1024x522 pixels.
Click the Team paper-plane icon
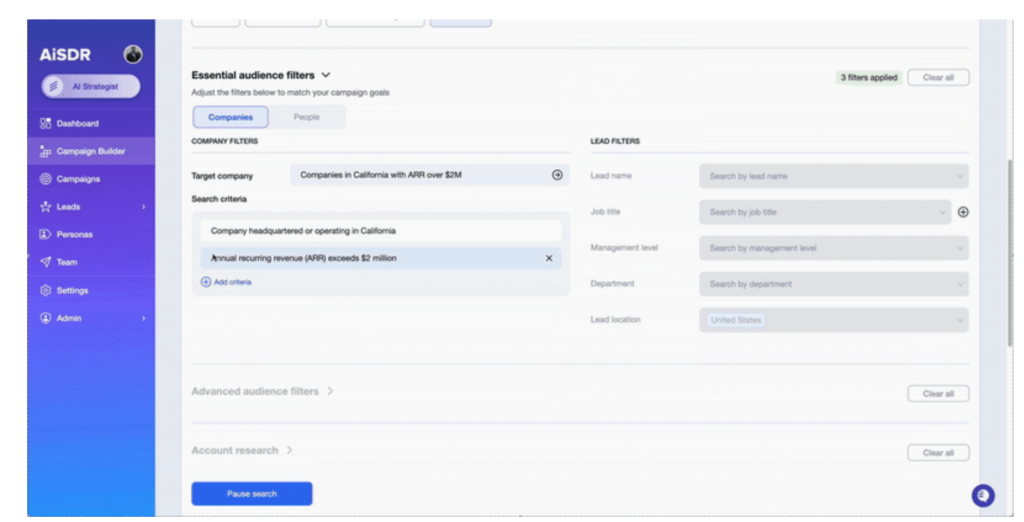[x=45, y=262]
